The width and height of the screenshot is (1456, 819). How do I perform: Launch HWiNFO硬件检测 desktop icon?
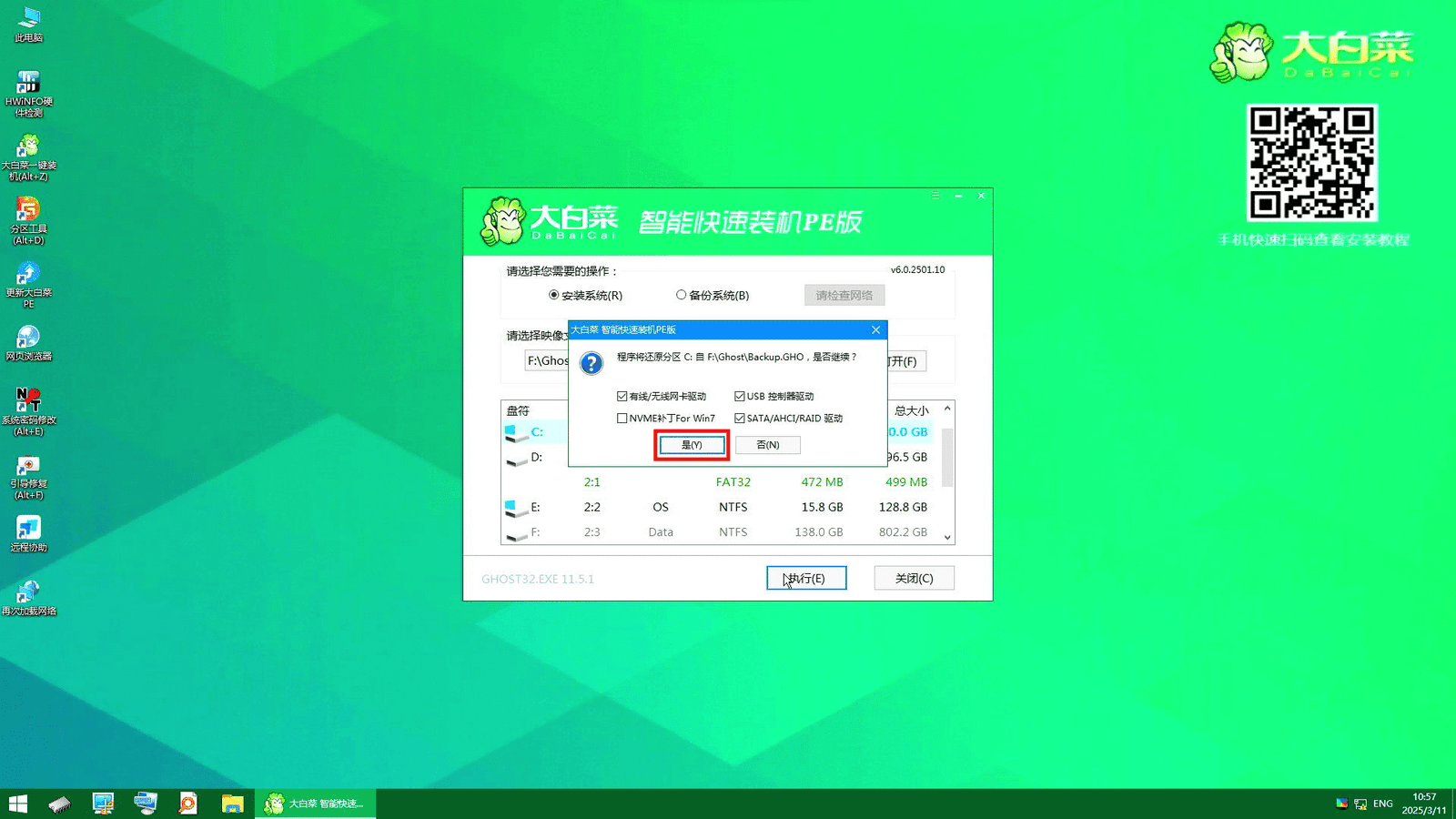click(28, 94)
